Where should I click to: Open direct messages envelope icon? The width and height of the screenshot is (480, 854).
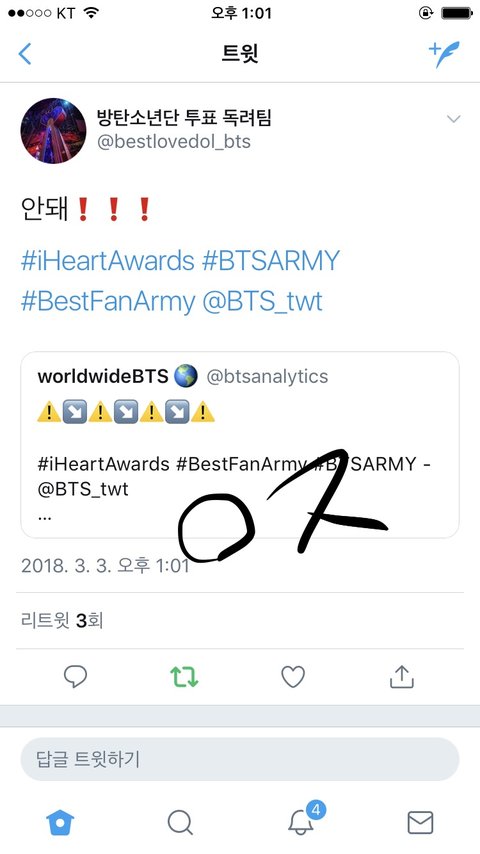[x=420, y=822]
